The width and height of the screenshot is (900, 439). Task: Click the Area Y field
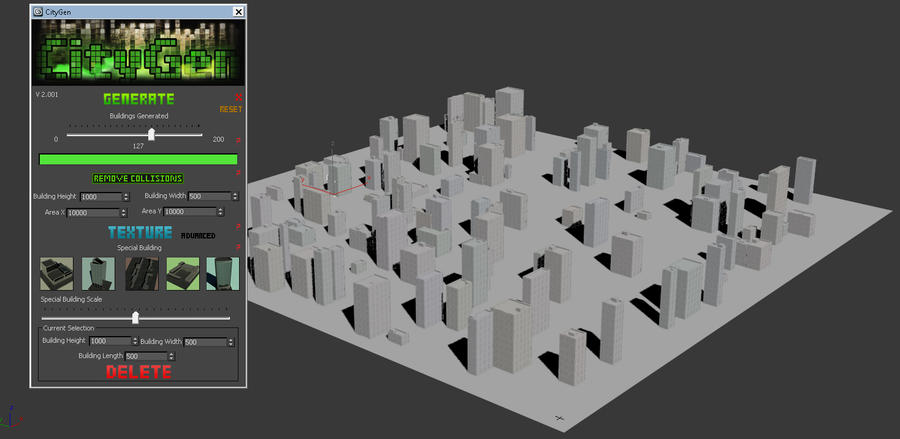click(189, 212)
